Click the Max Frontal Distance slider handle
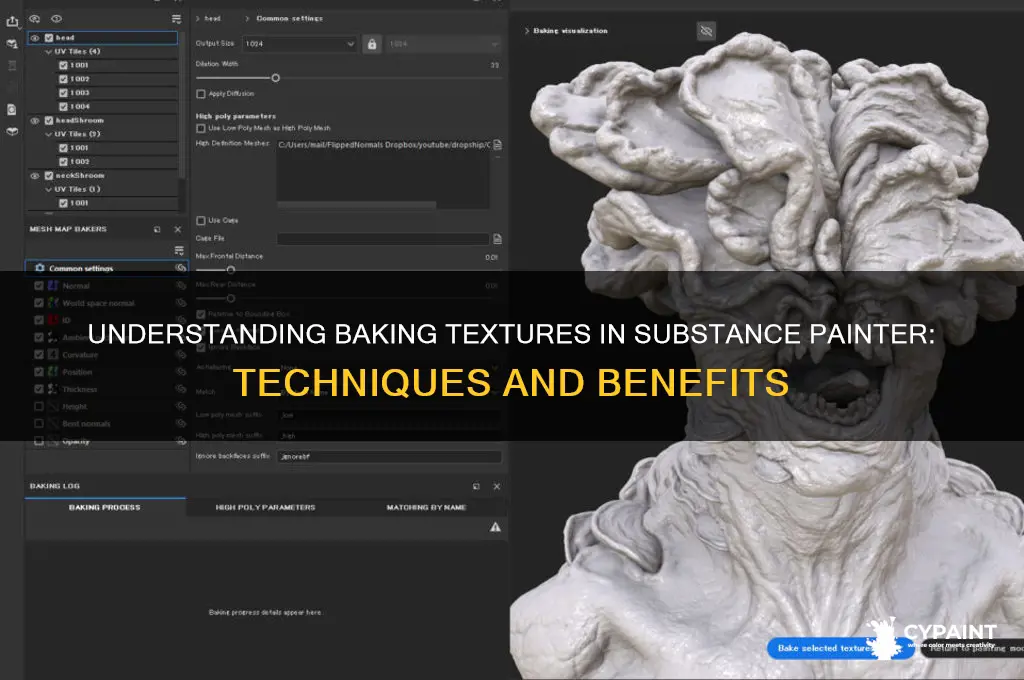 click(x=231, y=270)
